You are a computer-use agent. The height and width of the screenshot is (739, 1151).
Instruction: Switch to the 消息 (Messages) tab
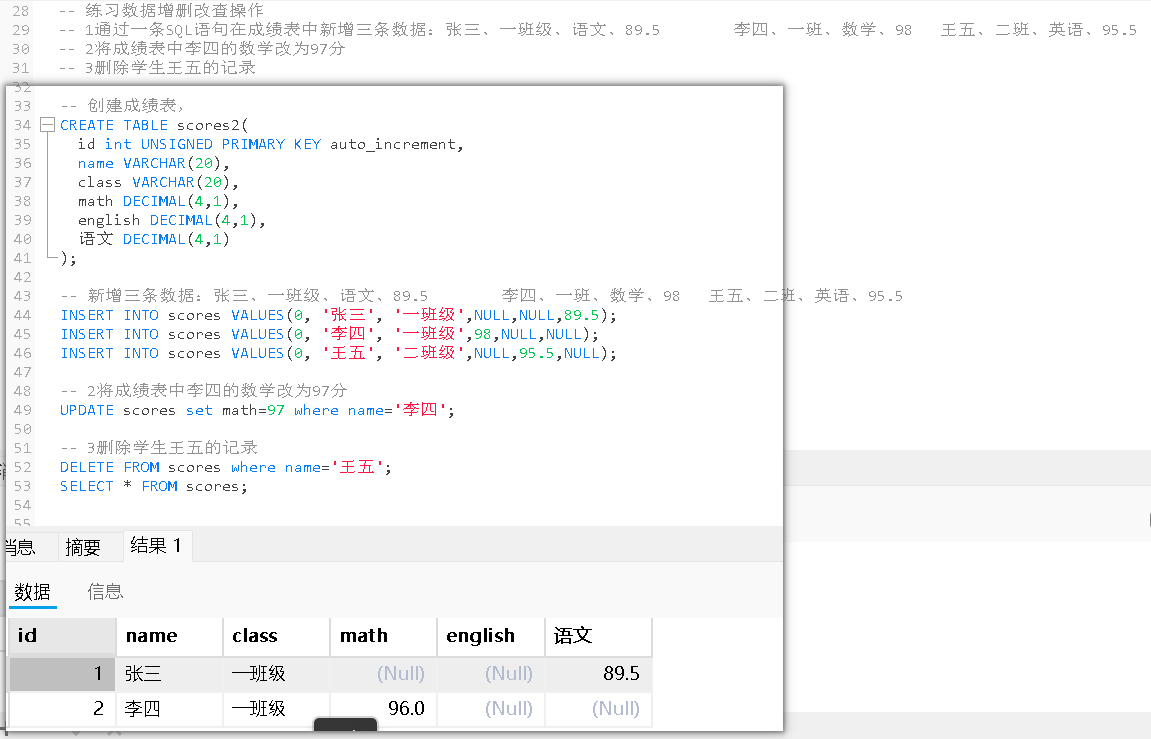18,546
